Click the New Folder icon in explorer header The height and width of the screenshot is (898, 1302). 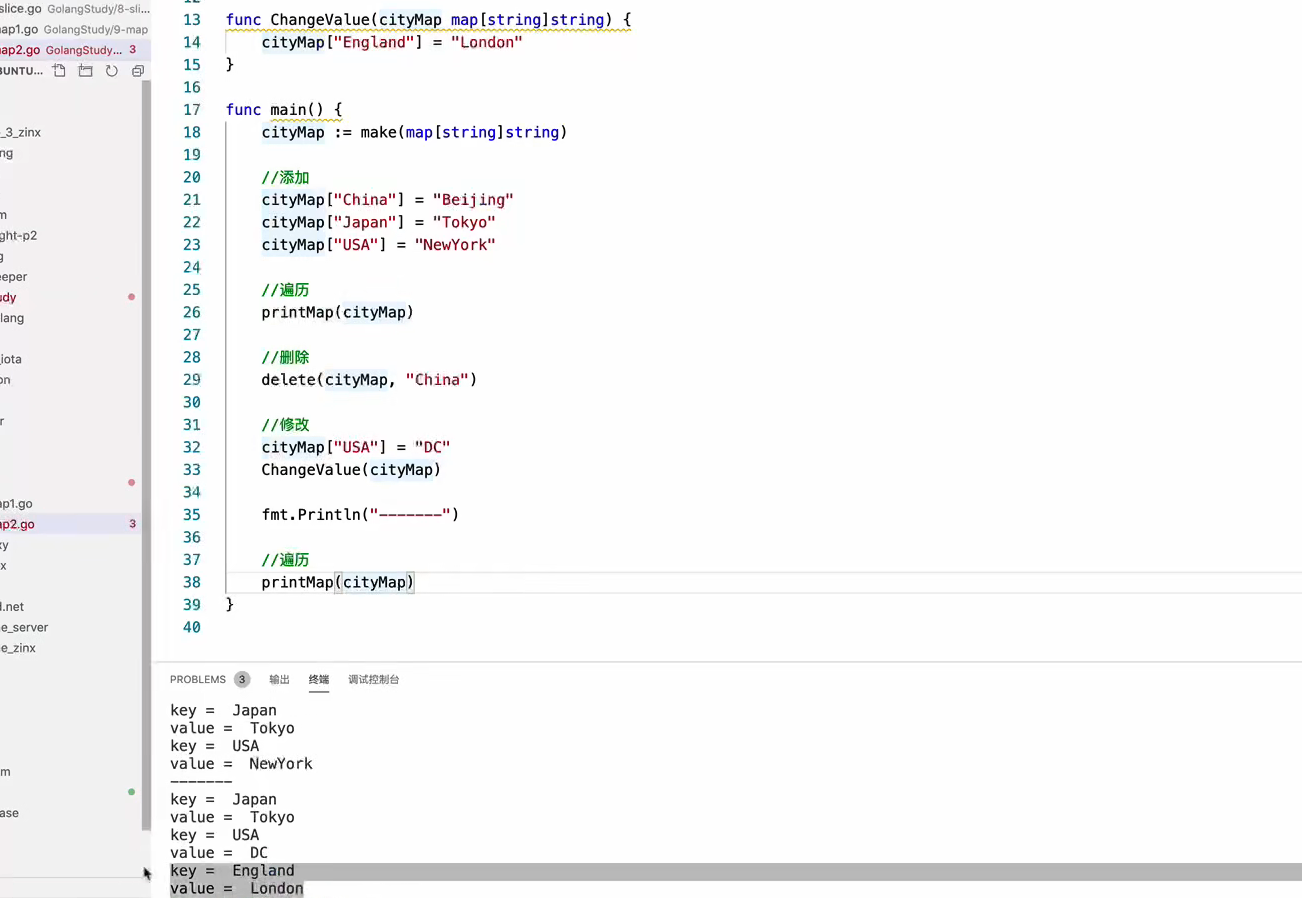click(86, 71)
